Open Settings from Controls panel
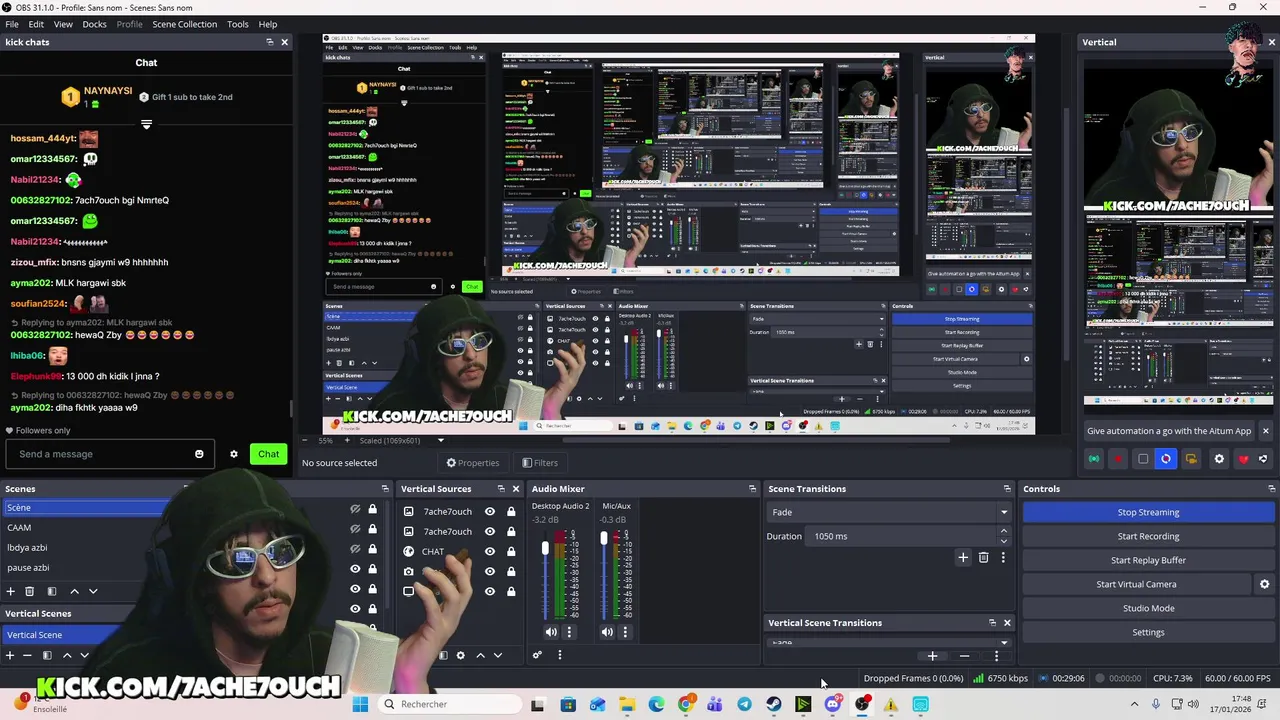Screen dimensions: 1280x720 [1148, 632]
